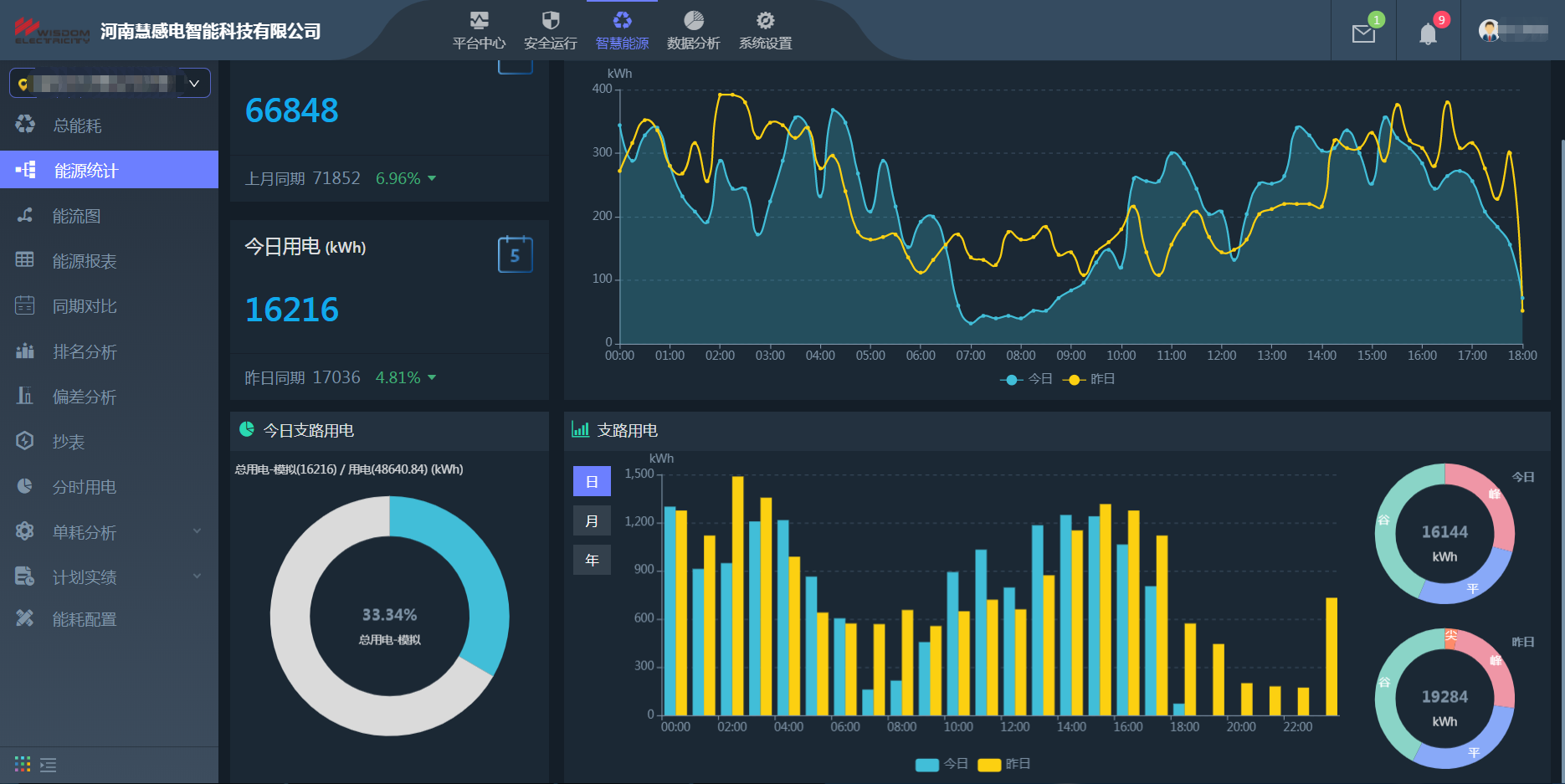Click the grid apps icon at sidebar bottom
The height and width of the screenshot is (784, 1565).
(x=23, y=764)
